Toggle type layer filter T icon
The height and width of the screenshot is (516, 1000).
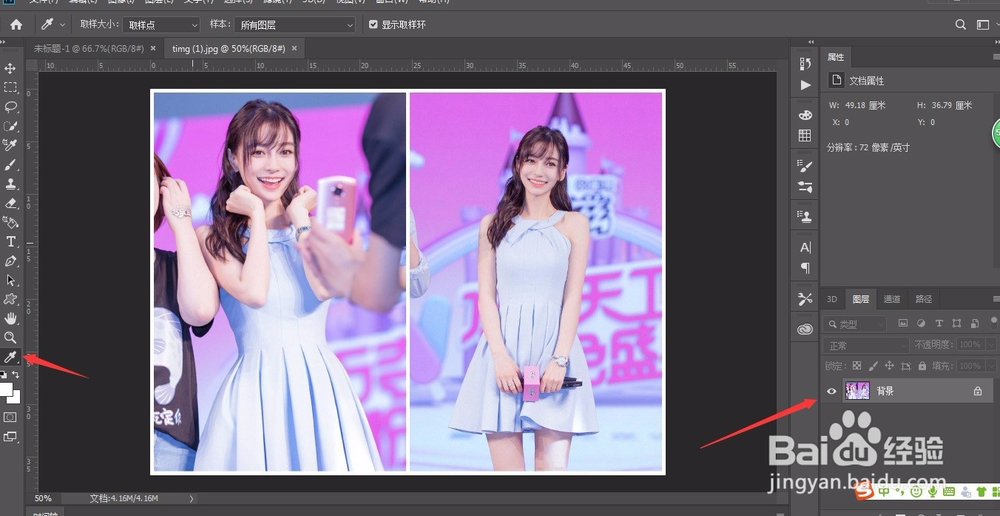[939, 323]
